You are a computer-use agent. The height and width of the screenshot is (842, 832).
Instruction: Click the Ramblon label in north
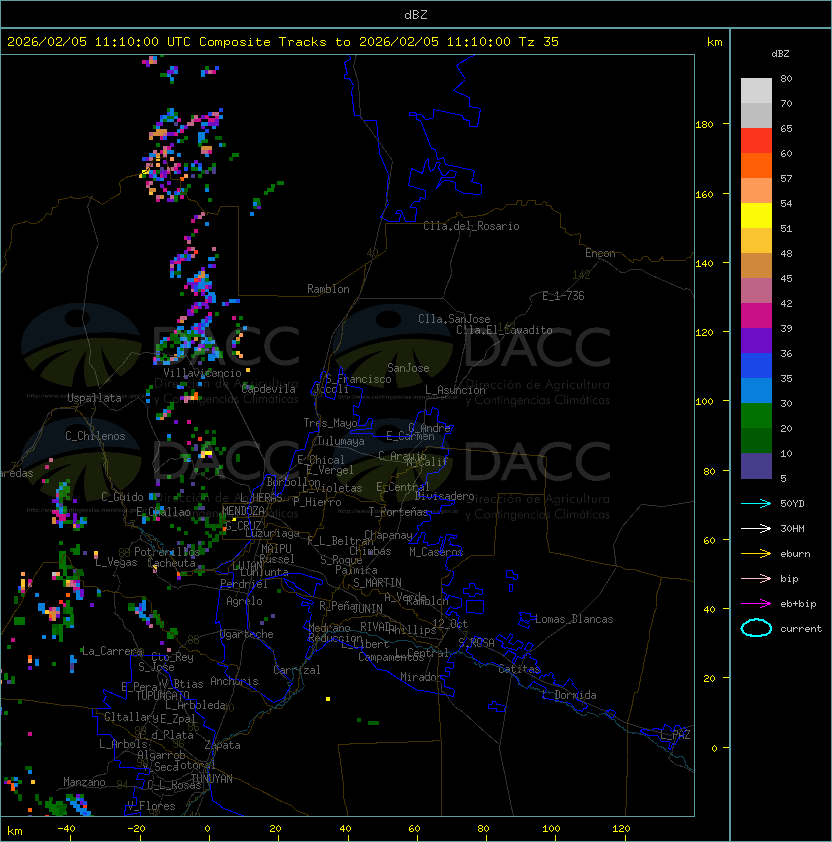(328, 289)
